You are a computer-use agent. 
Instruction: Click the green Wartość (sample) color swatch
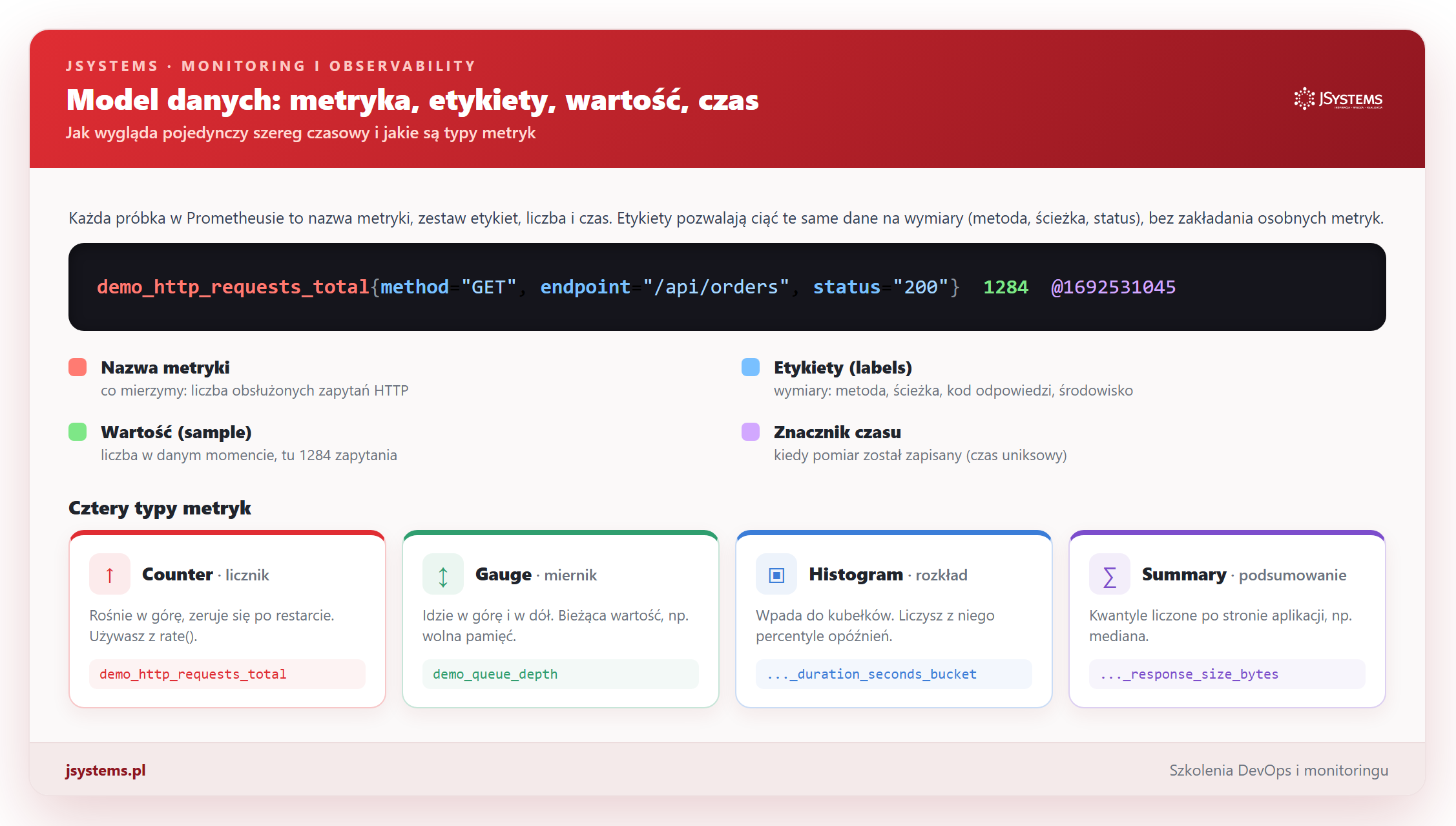(78, 432)
